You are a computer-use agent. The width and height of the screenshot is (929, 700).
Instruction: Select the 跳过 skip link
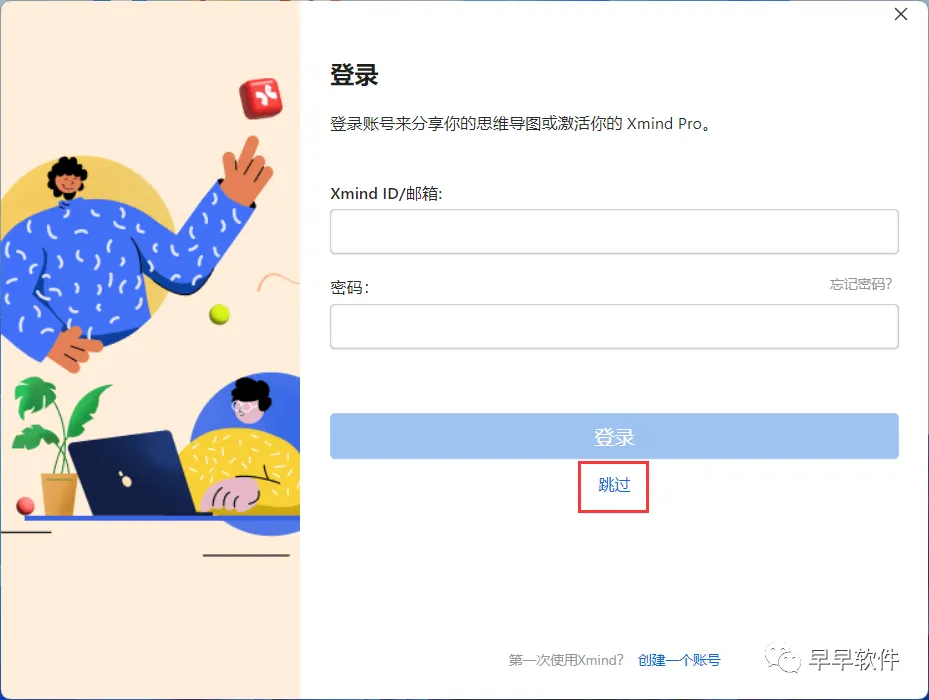614,485
